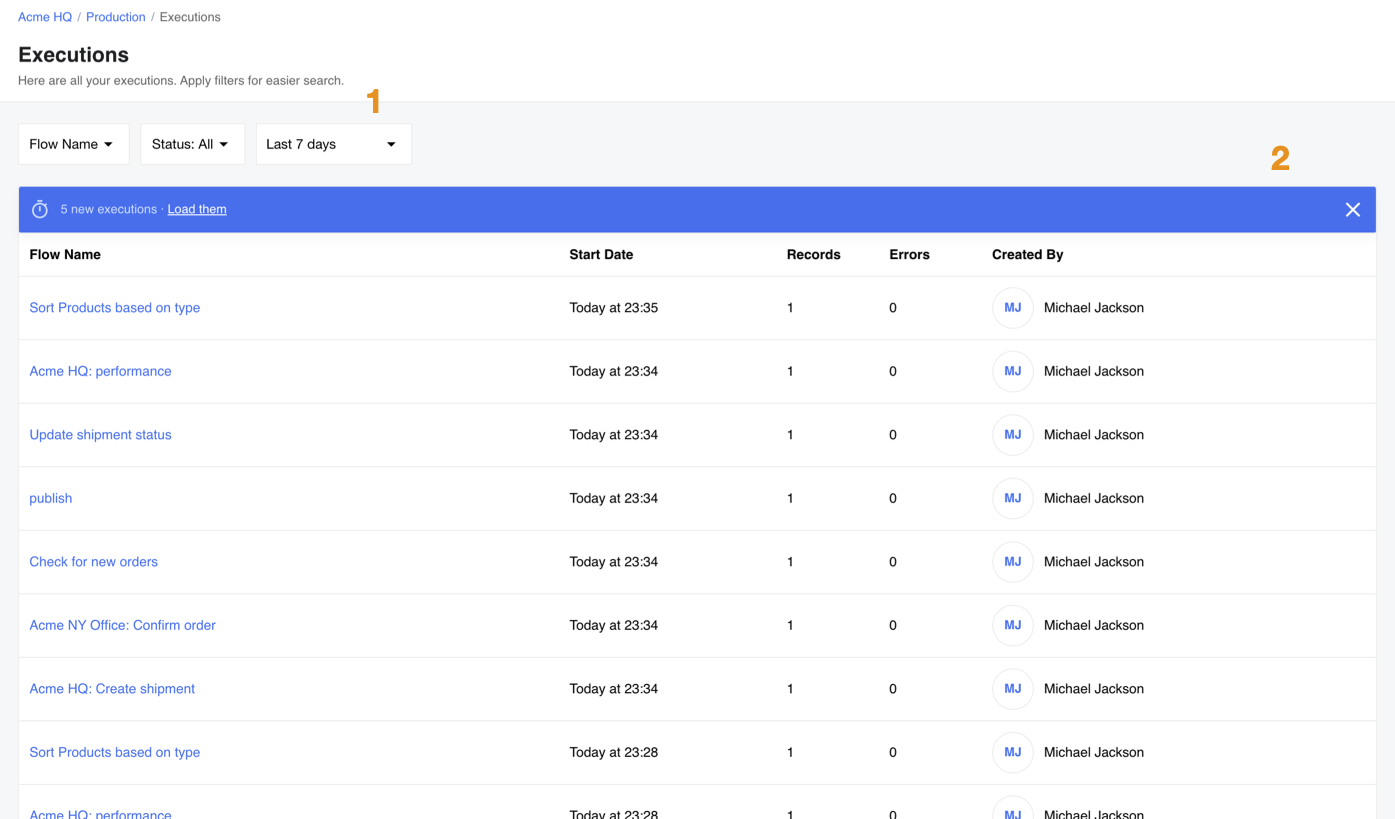This screenshot has width=1395, height=819.
Task: Click Michael Jackson in the publish row
Action: pyautogui.click(x=1093, y=498)
